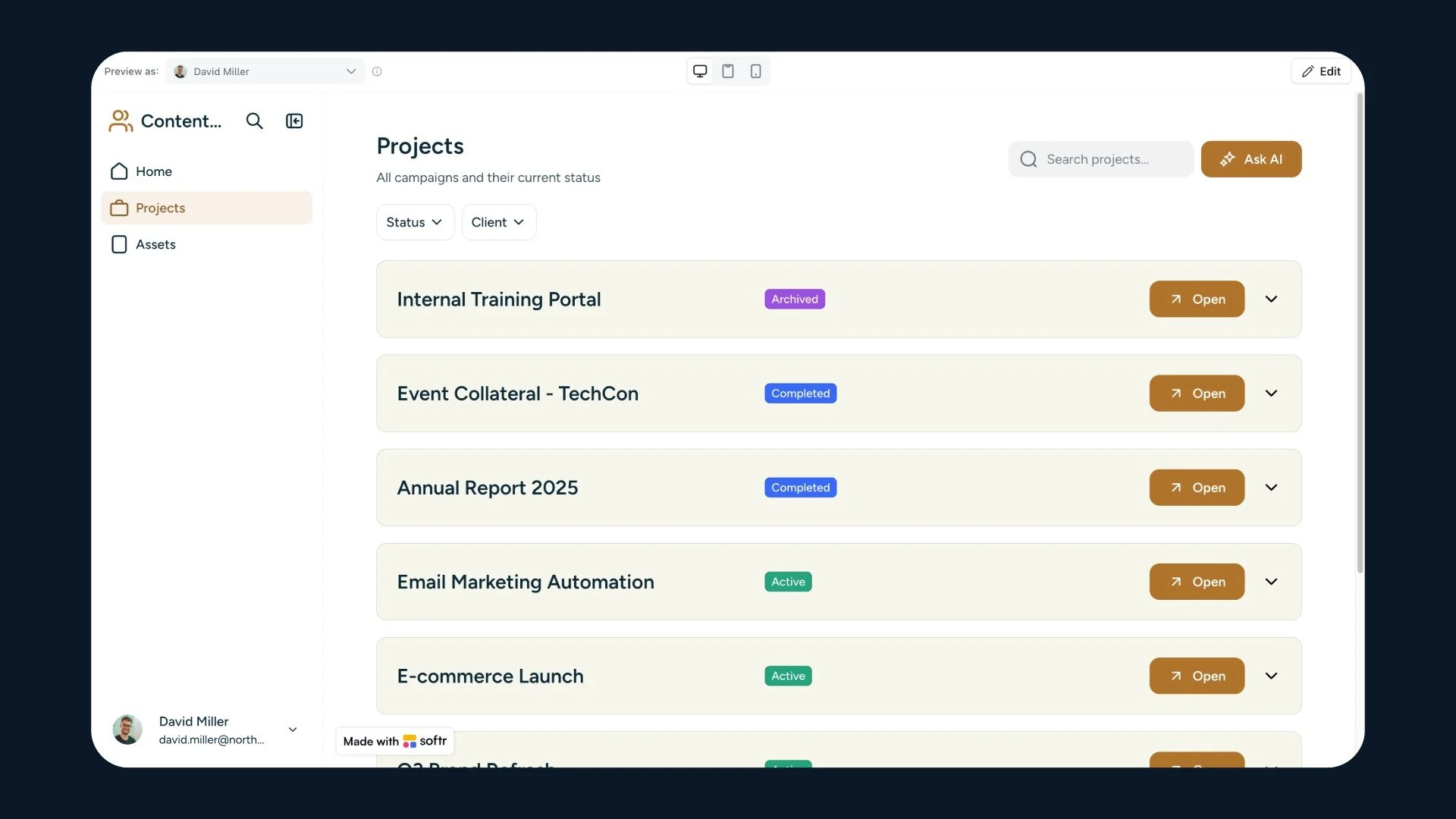Open the Status filter dropdown
The height and width of the screenshot is (819, 1456).
point(415,222)
